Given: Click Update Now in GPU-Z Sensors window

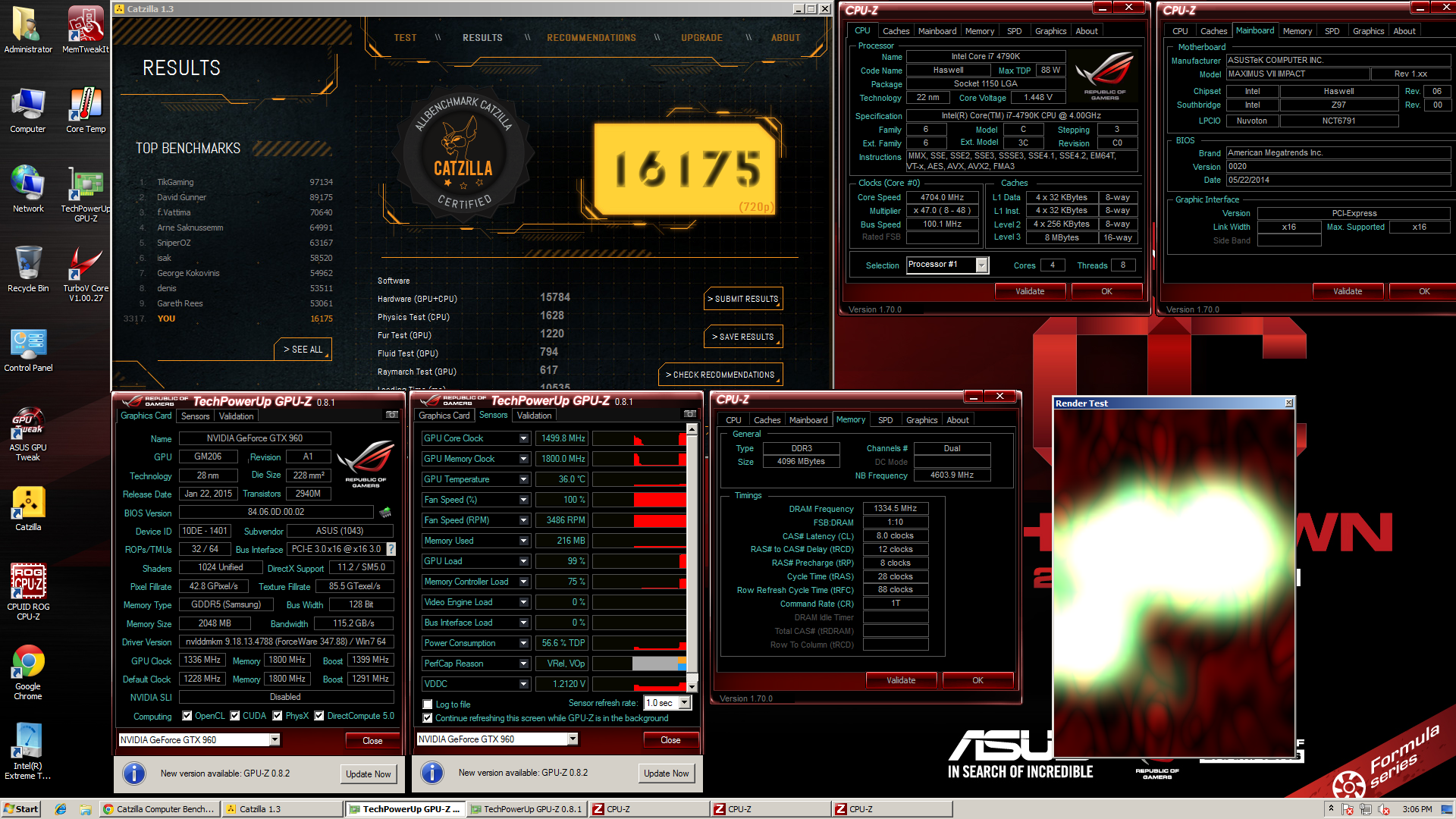Looking at the screenshot, I should tap(666, 773).
